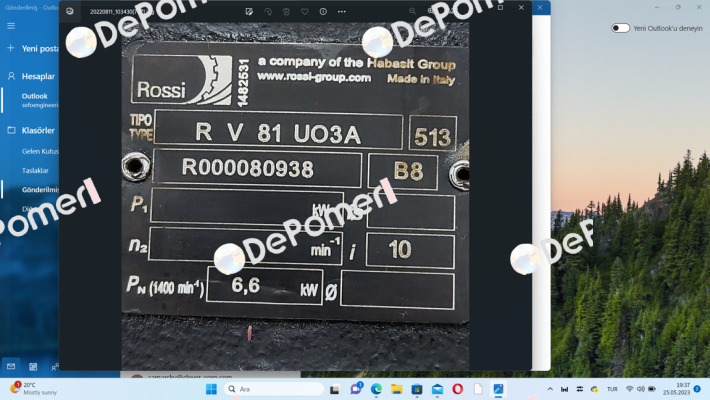Open the battery status tray icon

coord(652,389)
